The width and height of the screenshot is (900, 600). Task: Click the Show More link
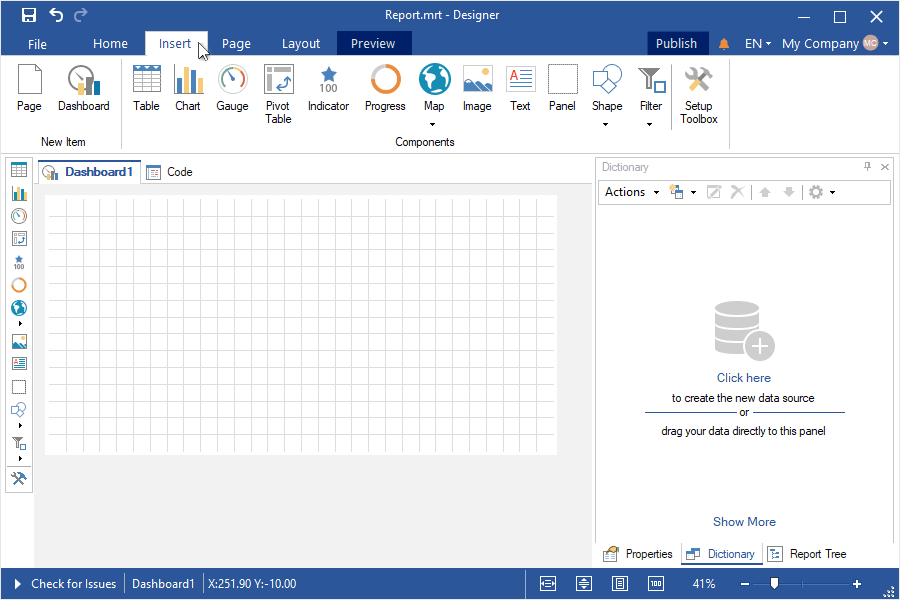pyautogui.click(x=744, y=522)
